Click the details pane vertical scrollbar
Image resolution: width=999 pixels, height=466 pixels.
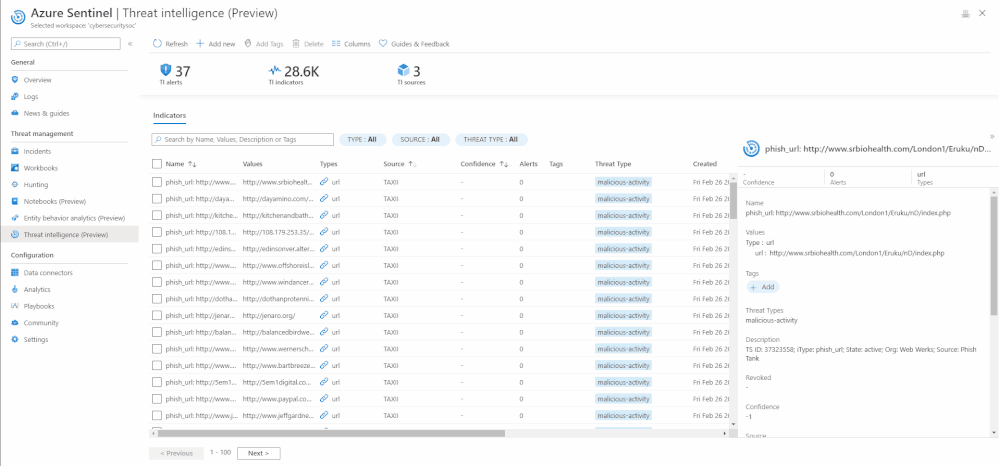pyautogui.click(x=994, y=255)
